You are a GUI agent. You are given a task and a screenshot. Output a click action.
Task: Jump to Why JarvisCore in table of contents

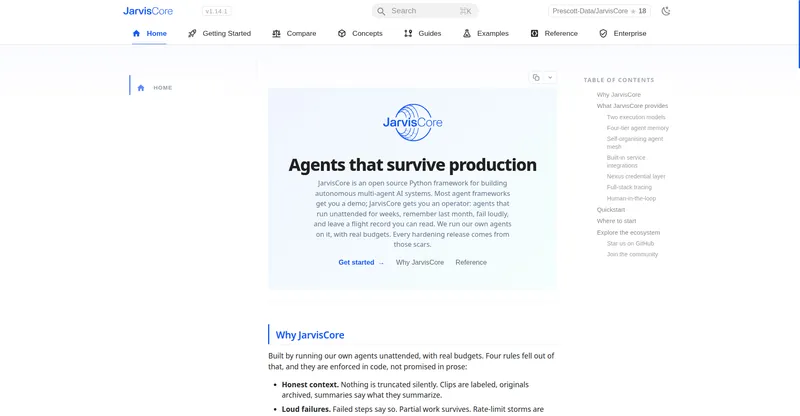[618, 94]
